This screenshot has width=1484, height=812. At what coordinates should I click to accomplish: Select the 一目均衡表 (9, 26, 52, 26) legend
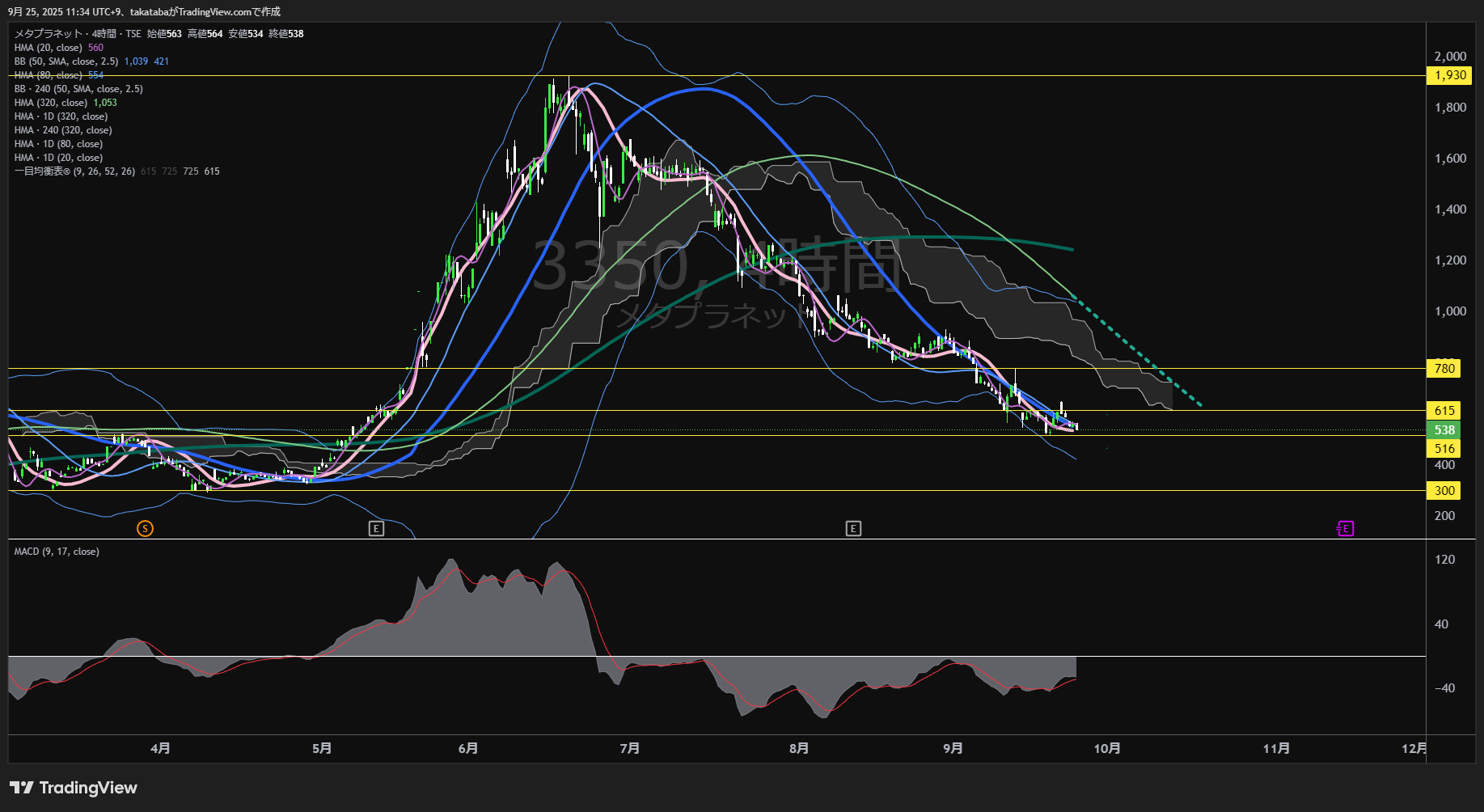117,171
